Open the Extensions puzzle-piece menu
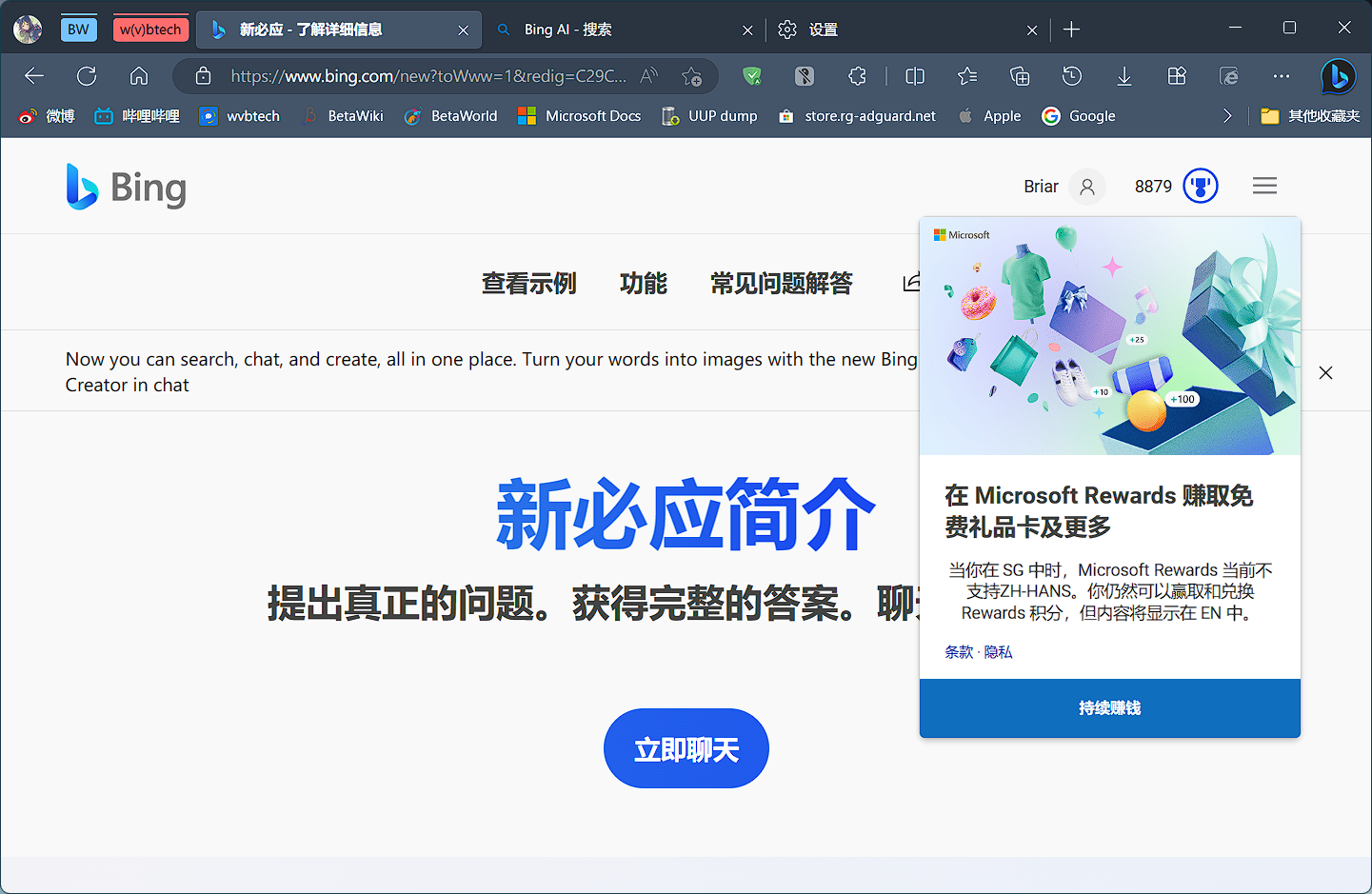1372x894 pixels. click(x=857, y=76)
